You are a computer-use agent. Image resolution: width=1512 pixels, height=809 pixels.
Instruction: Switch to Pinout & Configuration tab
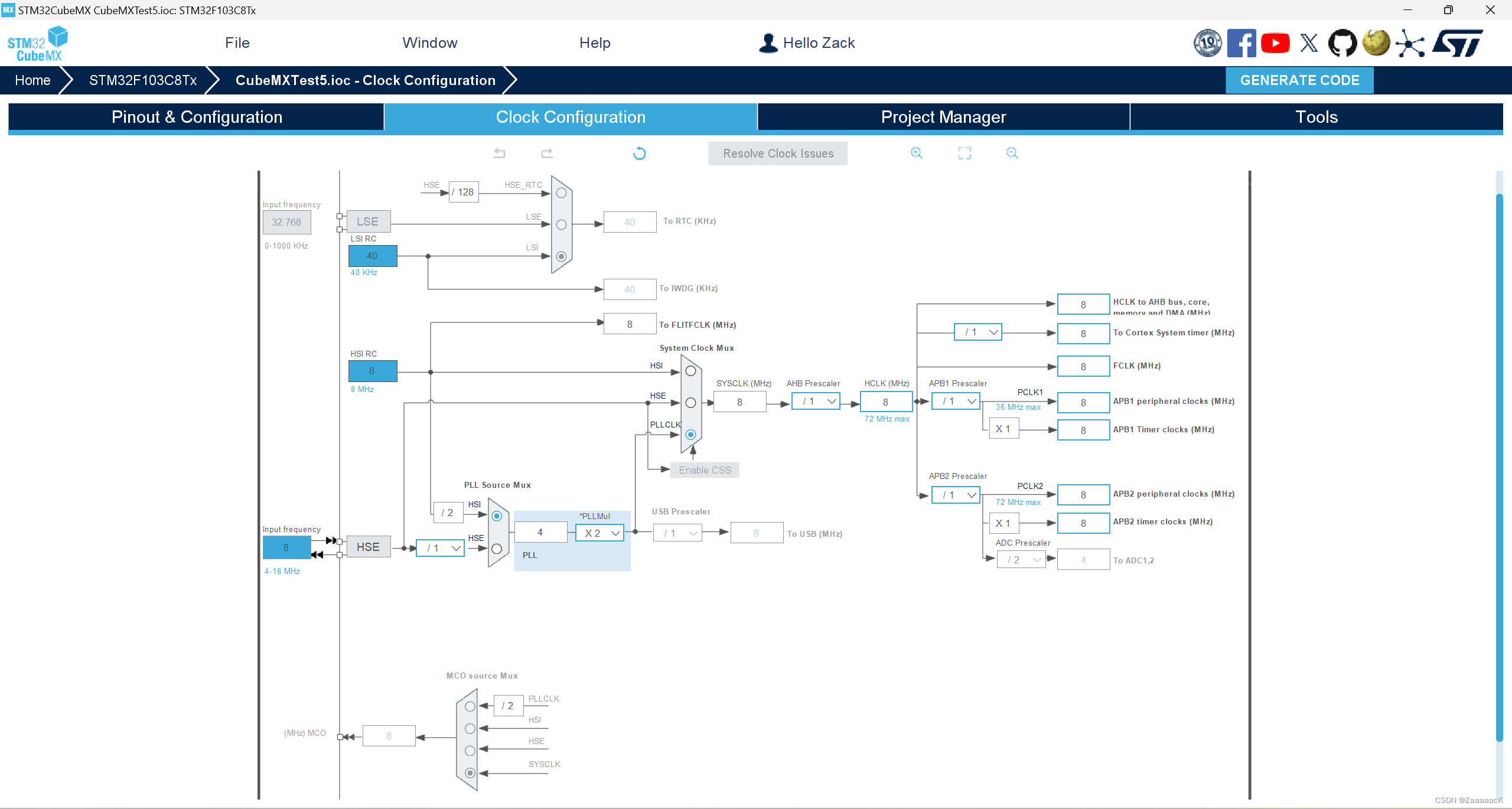point(197,117)
